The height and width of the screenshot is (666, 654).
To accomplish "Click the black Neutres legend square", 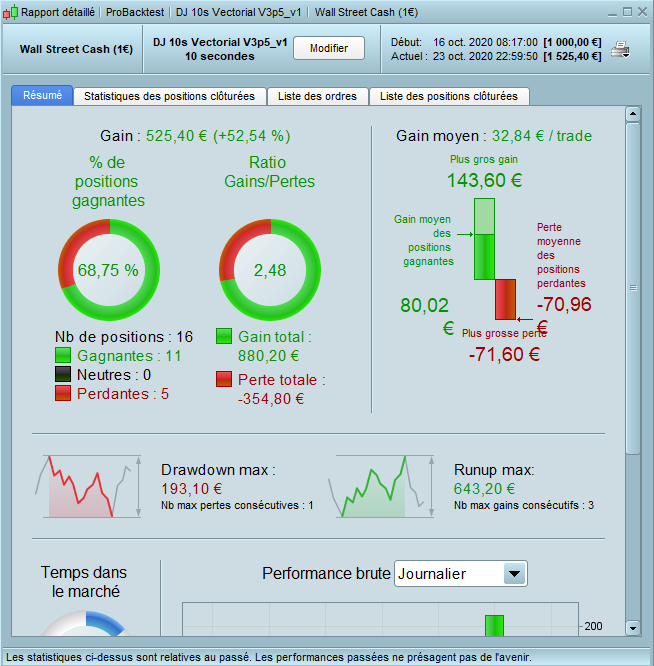I will (x=63, y=374).
